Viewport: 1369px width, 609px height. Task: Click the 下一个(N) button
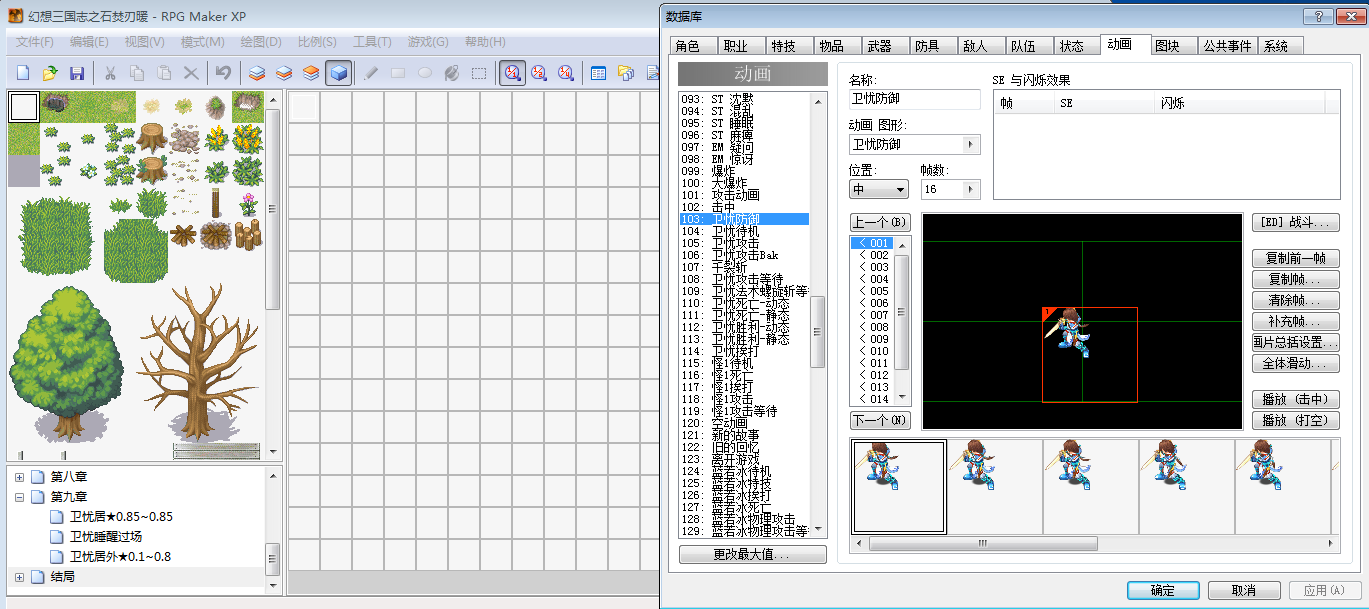(881, 420)
